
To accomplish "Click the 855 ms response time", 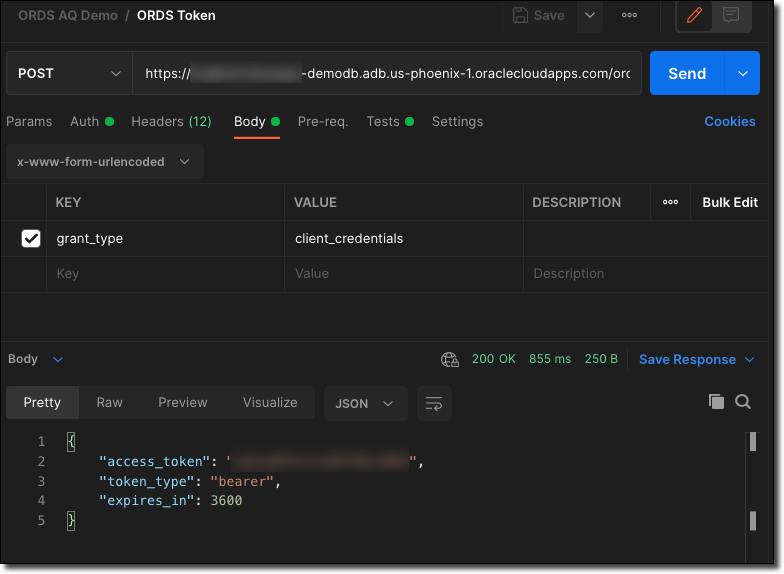I will point(550,359).
